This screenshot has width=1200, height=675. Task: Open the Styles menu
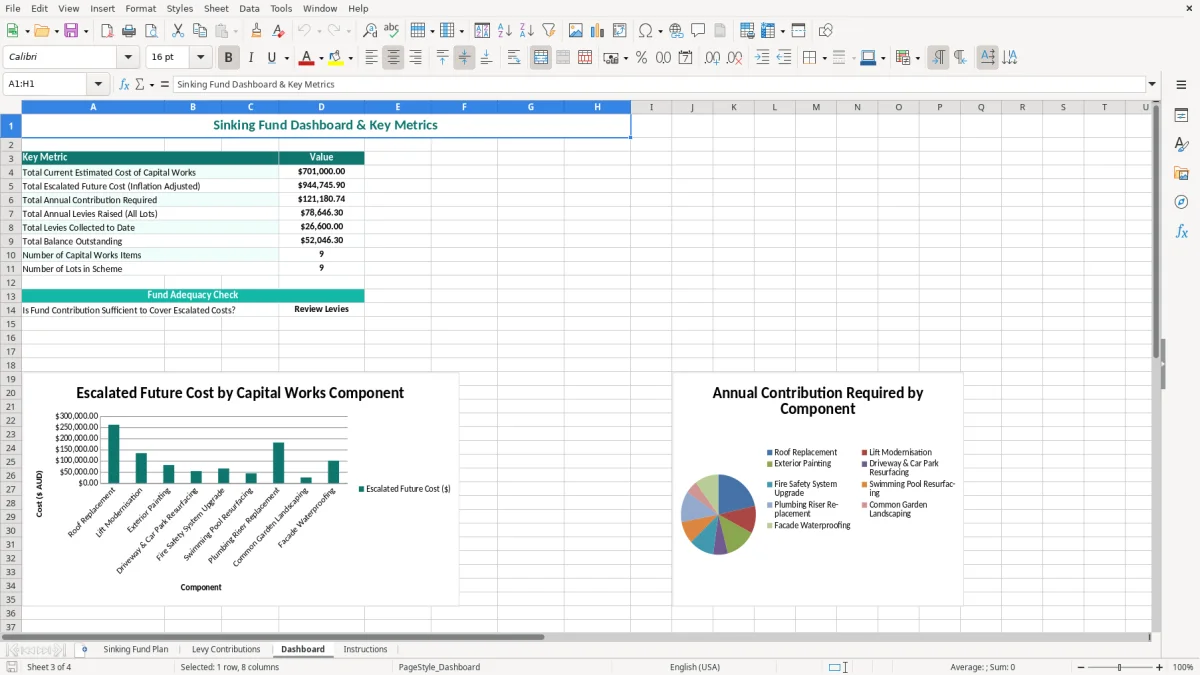coord(180,8)
